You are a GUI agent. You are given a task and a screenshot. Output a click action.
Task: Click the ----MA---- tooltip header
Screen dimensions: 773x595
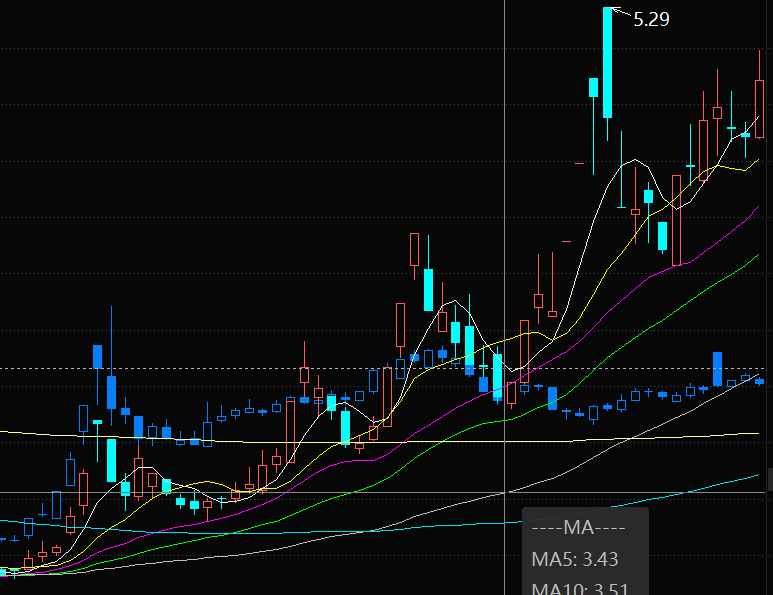[578, 527]
